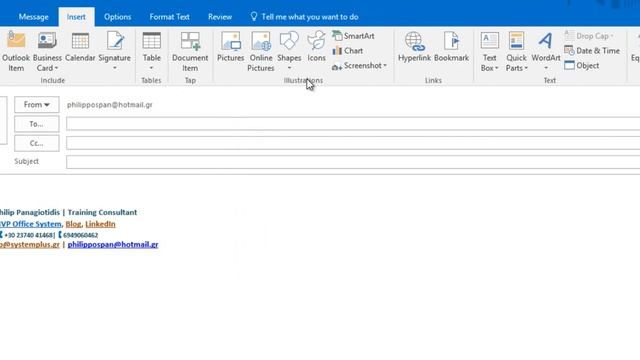
Task: Open the LinkedIn signature link
Action: tap(100, 224)
